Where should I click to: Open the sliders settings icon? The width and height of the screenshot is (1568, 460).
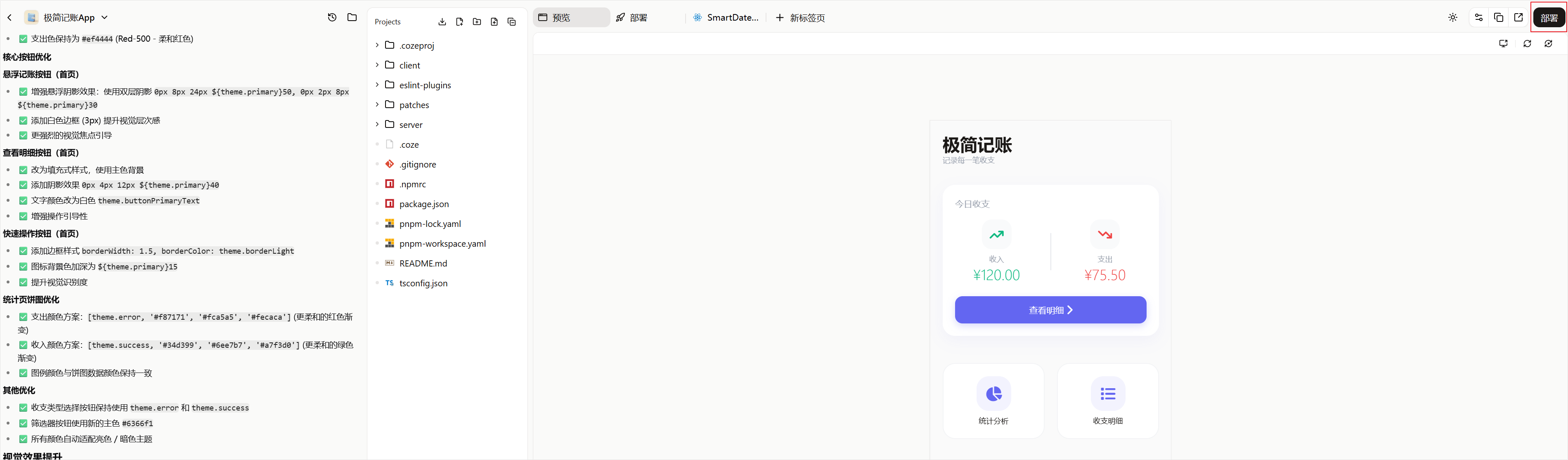1478,18
